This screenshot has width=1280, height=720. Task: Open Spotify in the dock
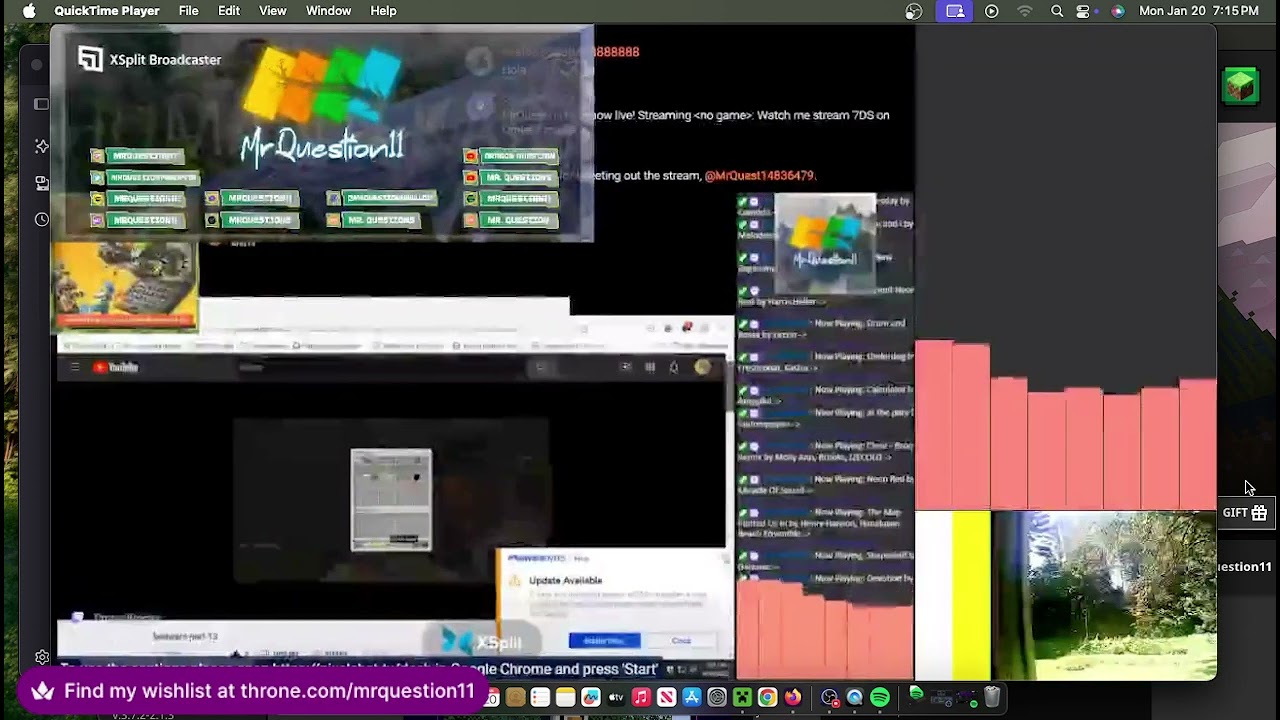[x=880, y=697]
